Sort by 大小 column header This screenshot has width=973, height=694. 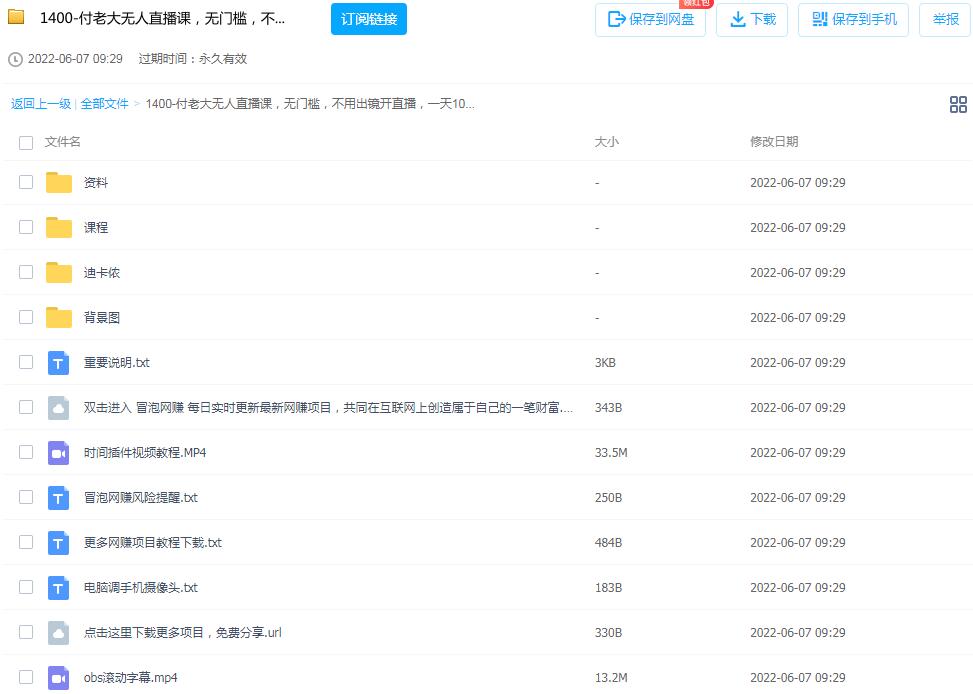pyautogui.click(x=606, y=142)
